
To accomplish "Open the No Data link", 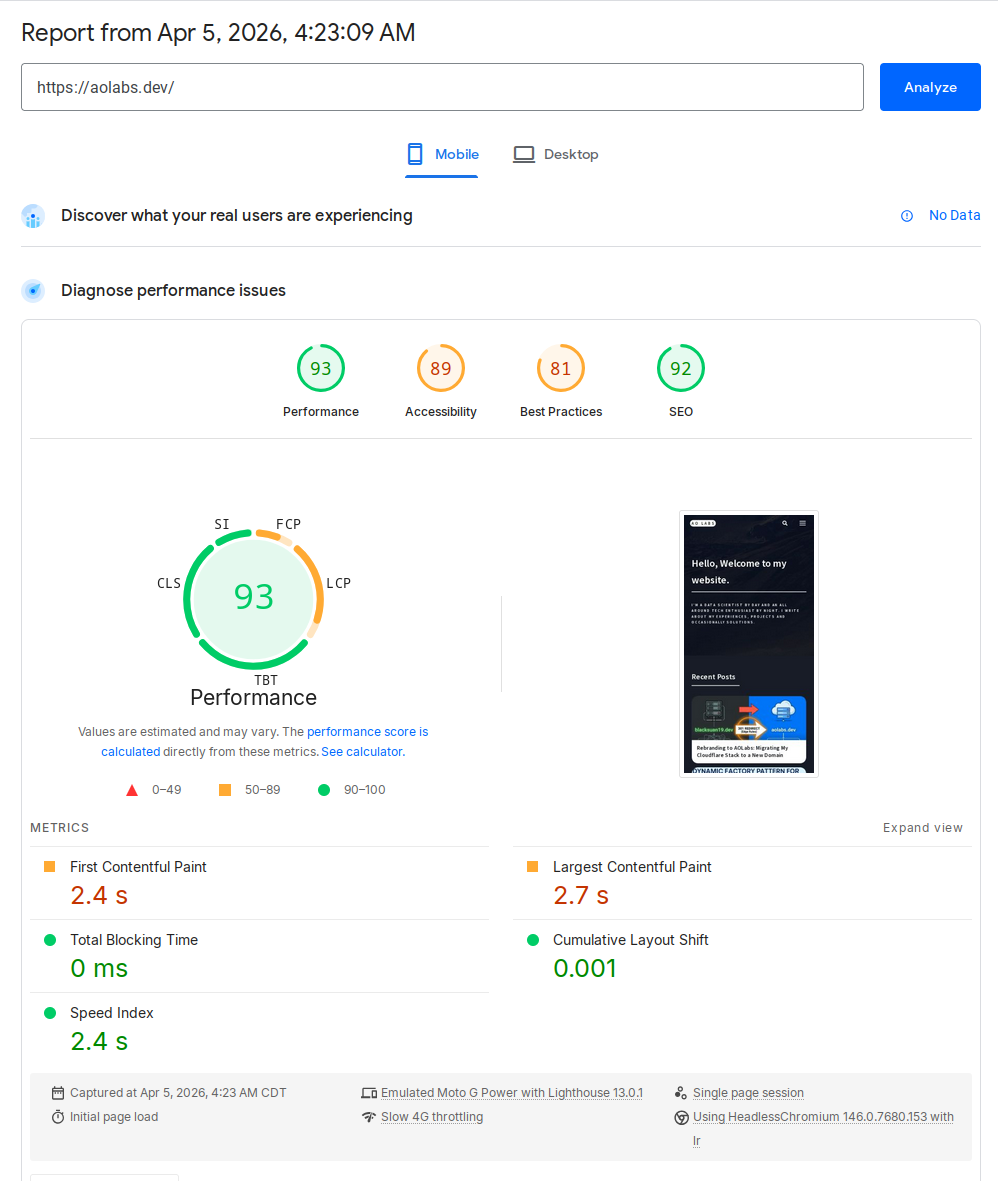I will (955, 215).
